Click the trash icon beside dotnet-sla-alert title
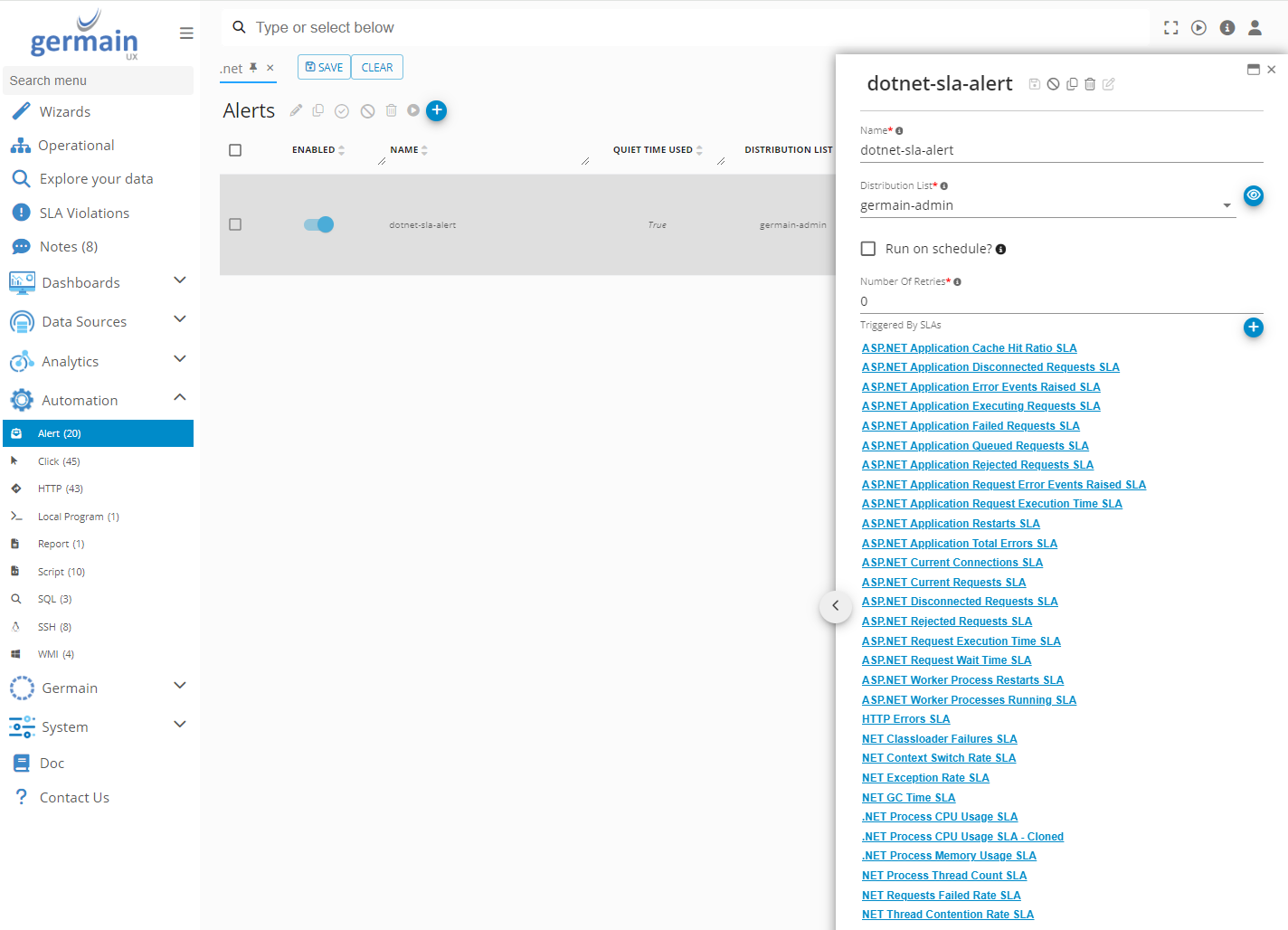Screen dimensions: 1288x930 coord(1090,84)
